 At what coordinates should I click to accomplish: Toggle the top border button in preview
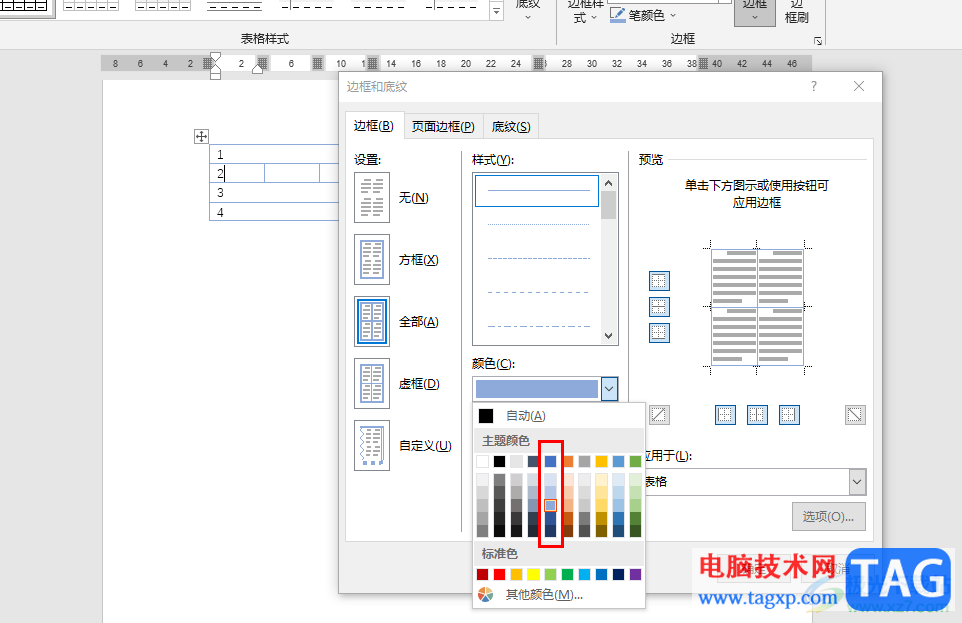(659, 281)
